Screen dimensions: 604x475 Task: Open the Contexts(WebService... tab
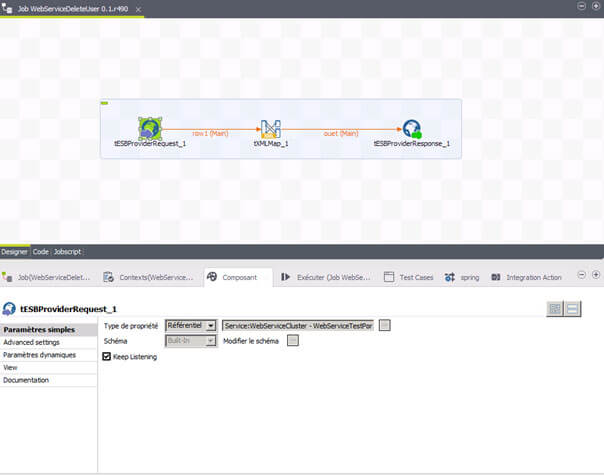click(149, 277)
